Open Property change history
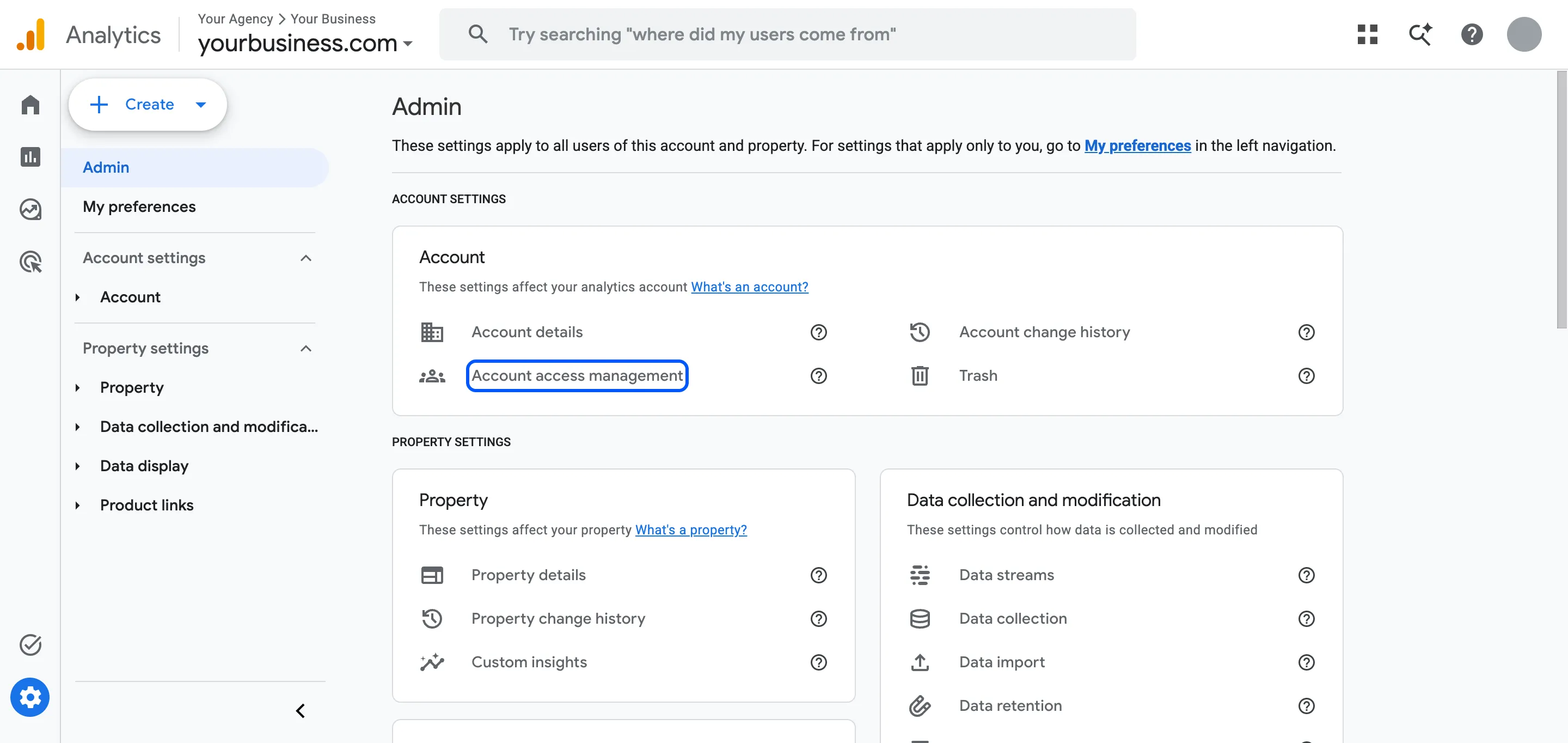This screenshot has height=743, width=1568. [x=558, y=619]
